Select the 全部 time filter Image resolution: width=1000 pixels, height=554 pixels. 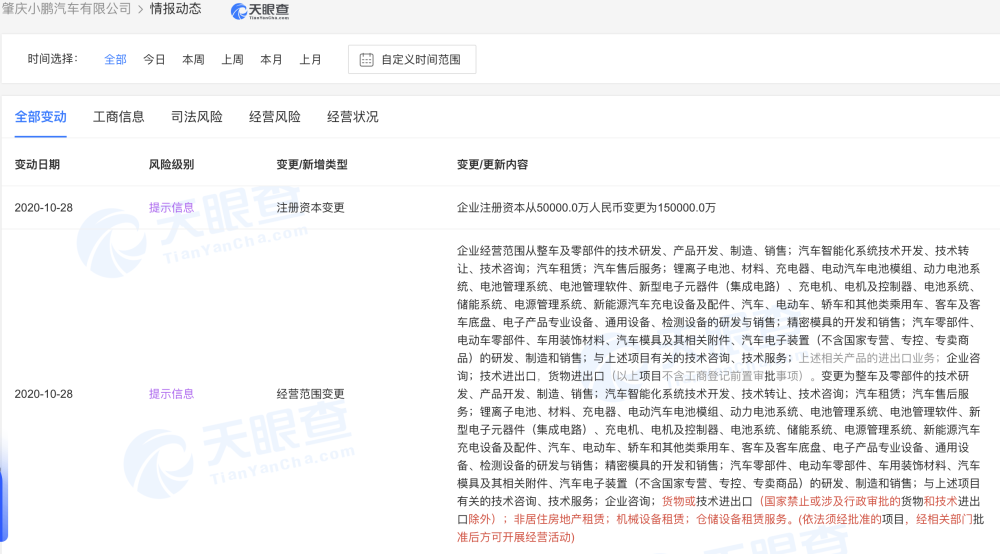click(x=115, y=59)
